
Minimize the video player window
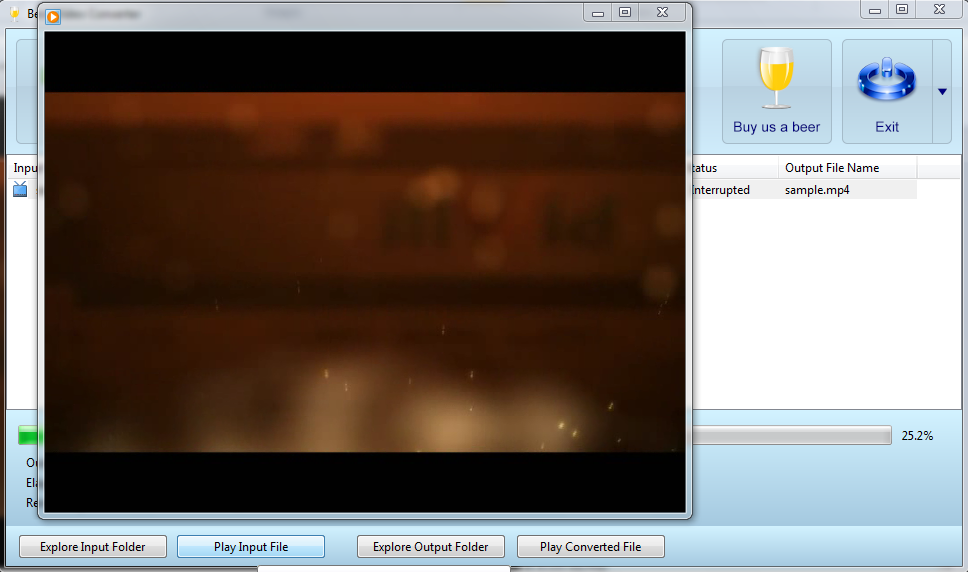(598, 12)
